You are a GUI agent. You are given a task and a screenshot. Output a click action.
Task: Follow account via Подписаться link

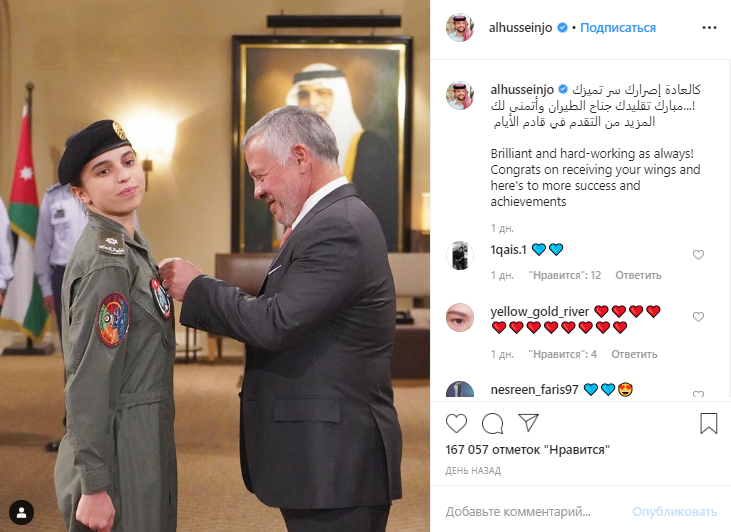[x=618, y=28]
